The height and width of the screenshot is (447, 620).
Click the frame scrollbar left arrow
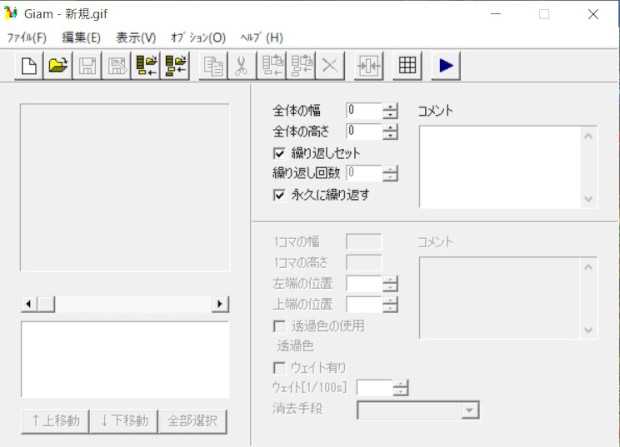coord(28,304)
